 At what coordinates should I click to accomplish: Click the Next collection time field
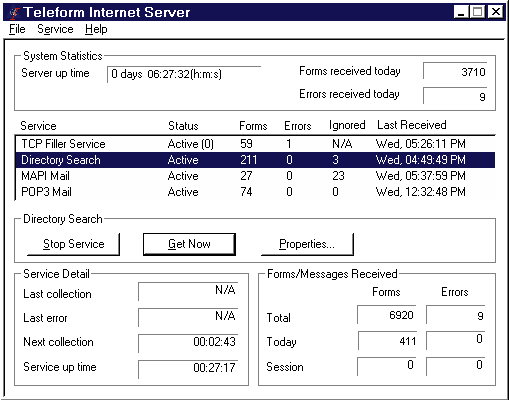pos(188,343)
